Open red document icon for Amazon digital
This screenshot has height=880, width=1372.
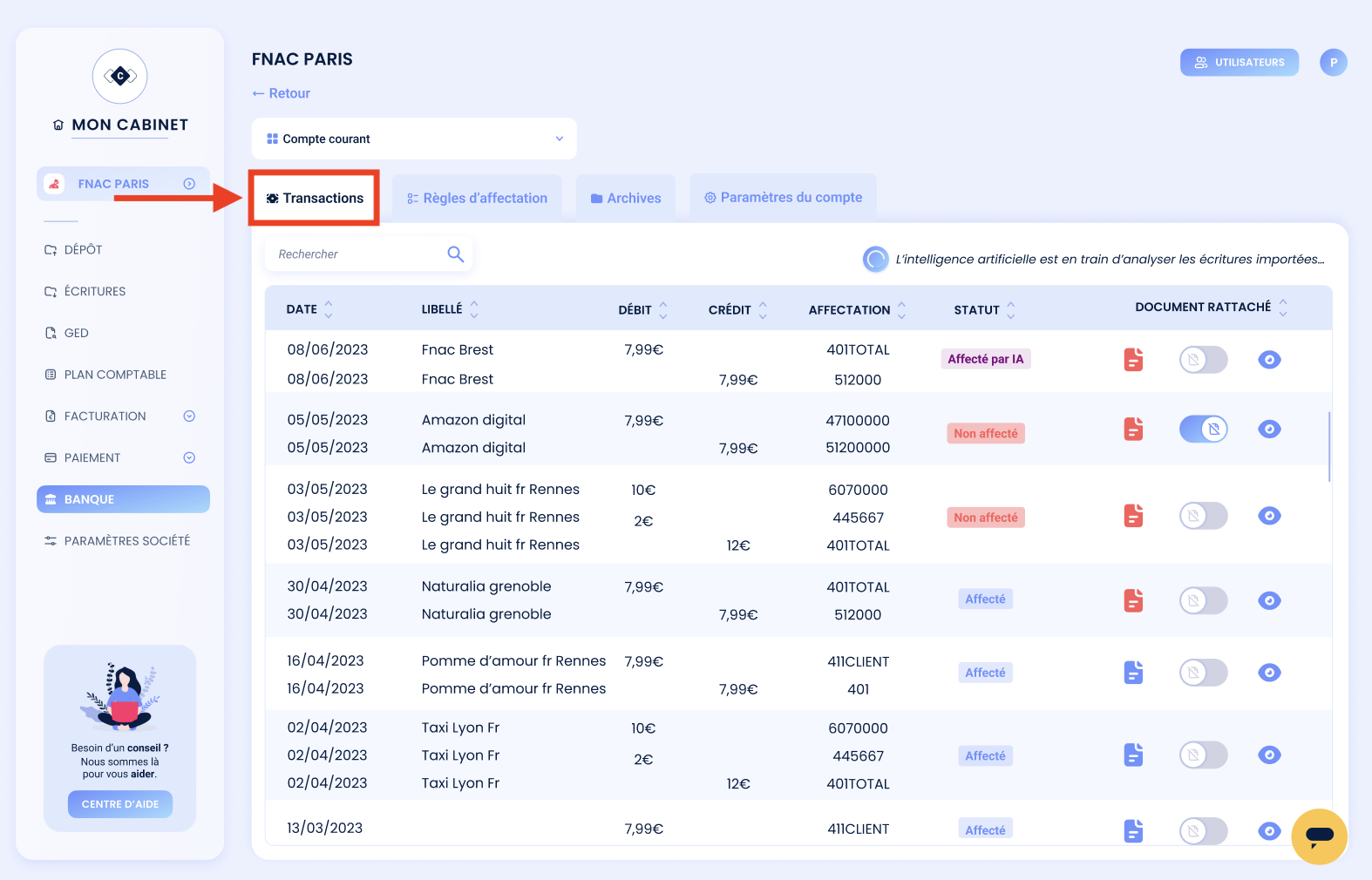[x=1133, y=429]
